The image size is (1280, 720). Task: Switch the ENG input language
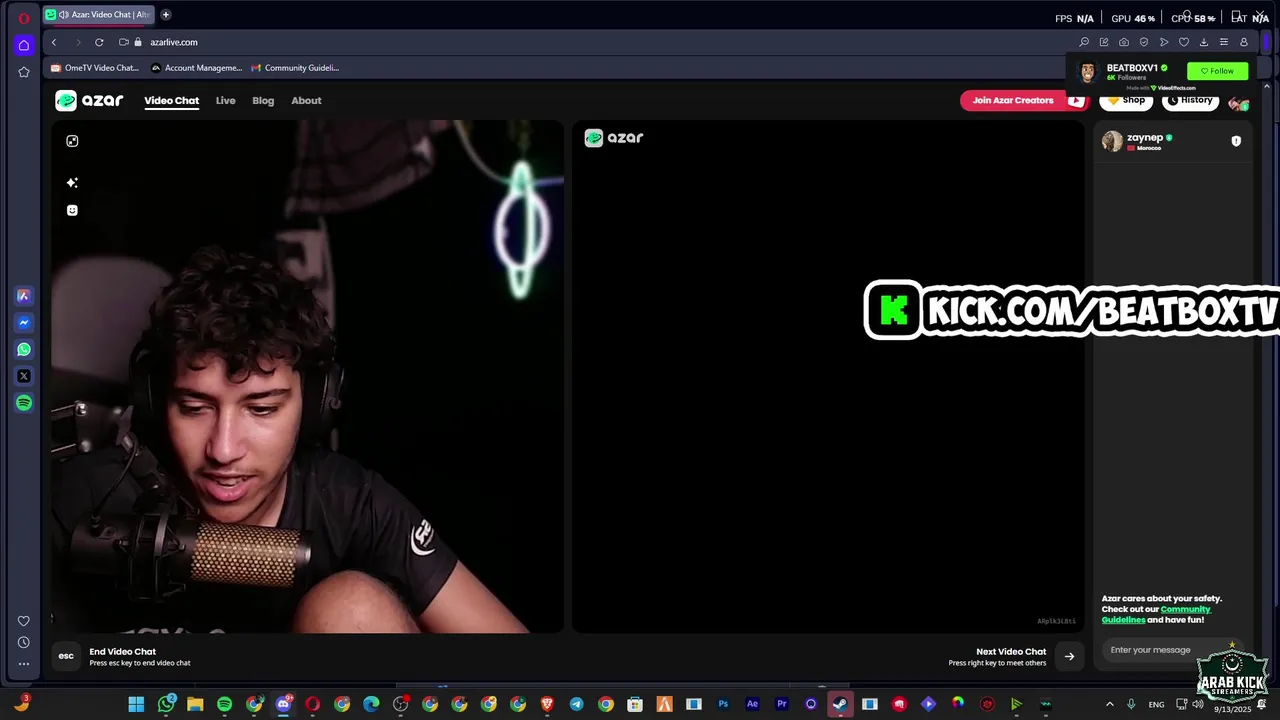point(1156,704)
